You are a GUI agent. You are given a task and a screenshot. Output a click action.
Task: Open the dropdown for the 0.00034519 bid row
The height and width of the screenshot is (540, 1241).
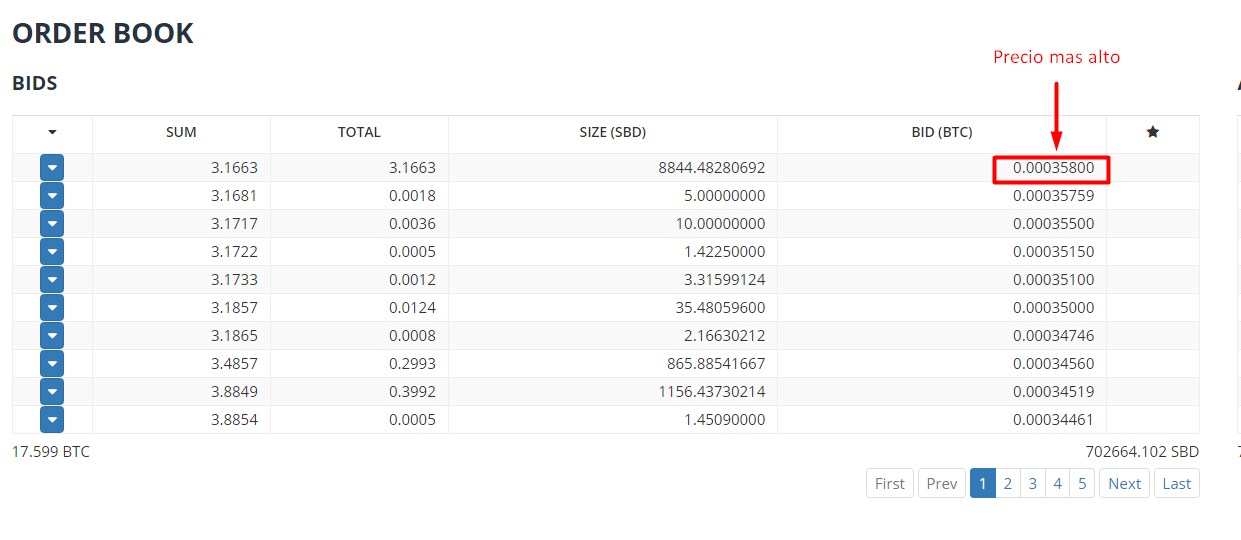pos(52,392)
